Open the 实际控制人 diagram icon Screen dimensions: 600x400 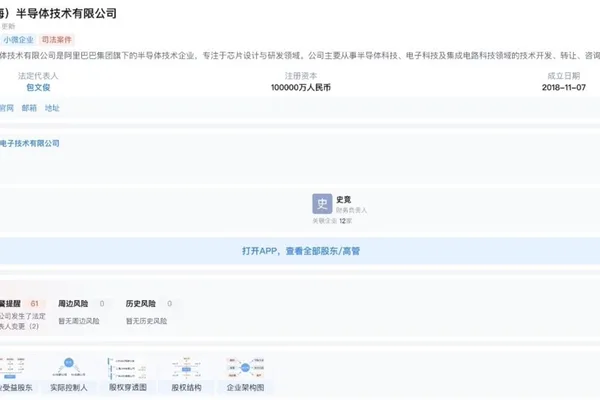point(69,368)
